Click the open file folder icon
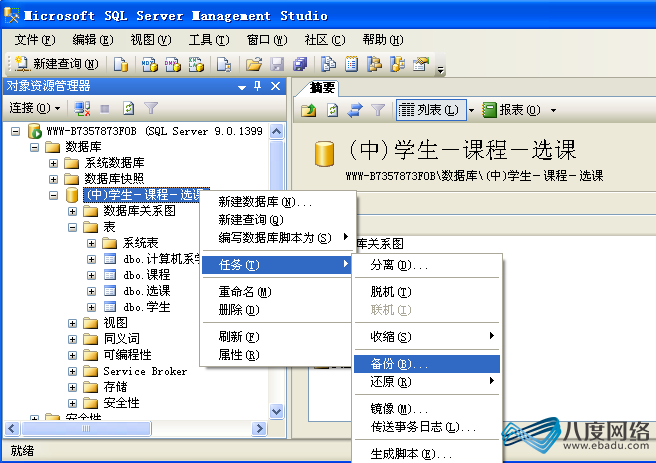 pos(254,64)
